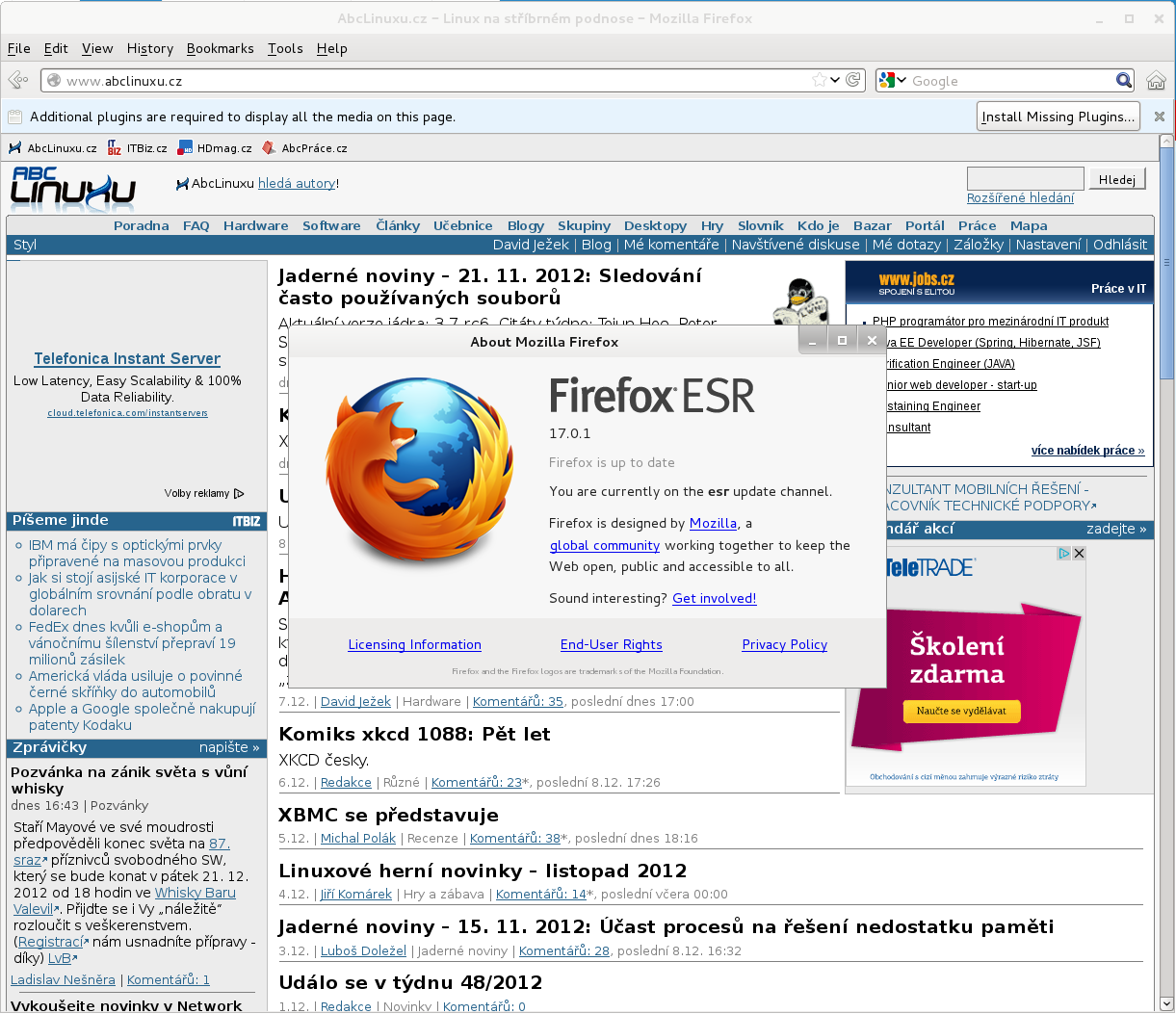Open the End-User Rights link
This screenshot has height=1014, width=1176.
point(612,645)
